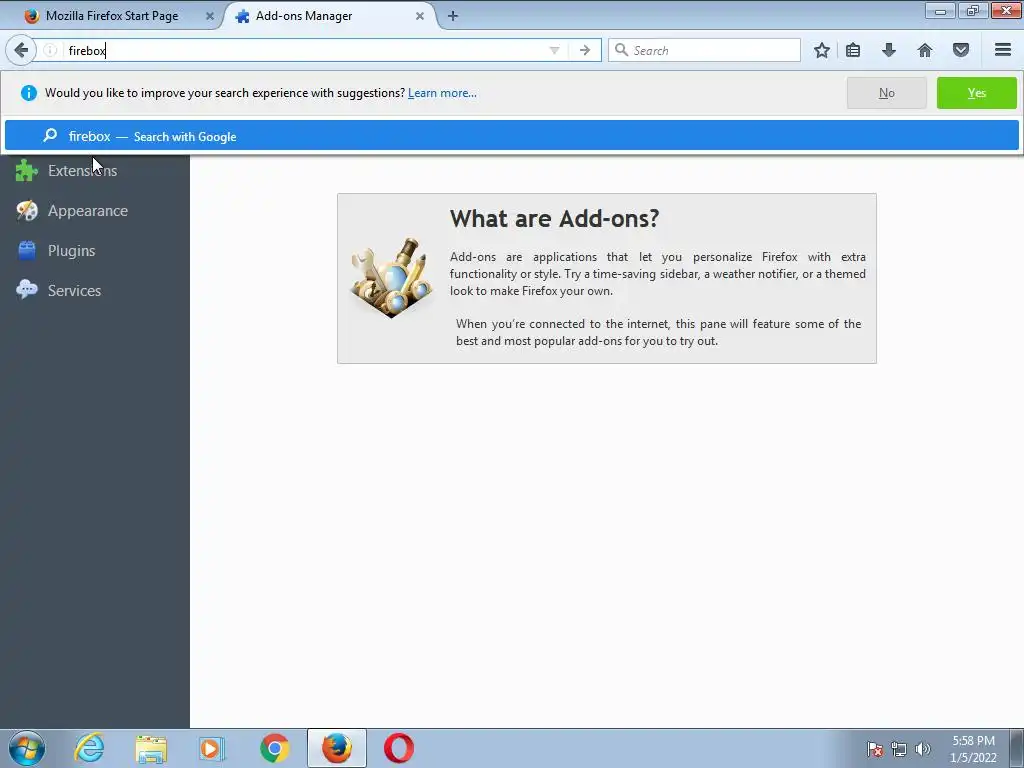Open a new tab with plus button

coord(453,16)
